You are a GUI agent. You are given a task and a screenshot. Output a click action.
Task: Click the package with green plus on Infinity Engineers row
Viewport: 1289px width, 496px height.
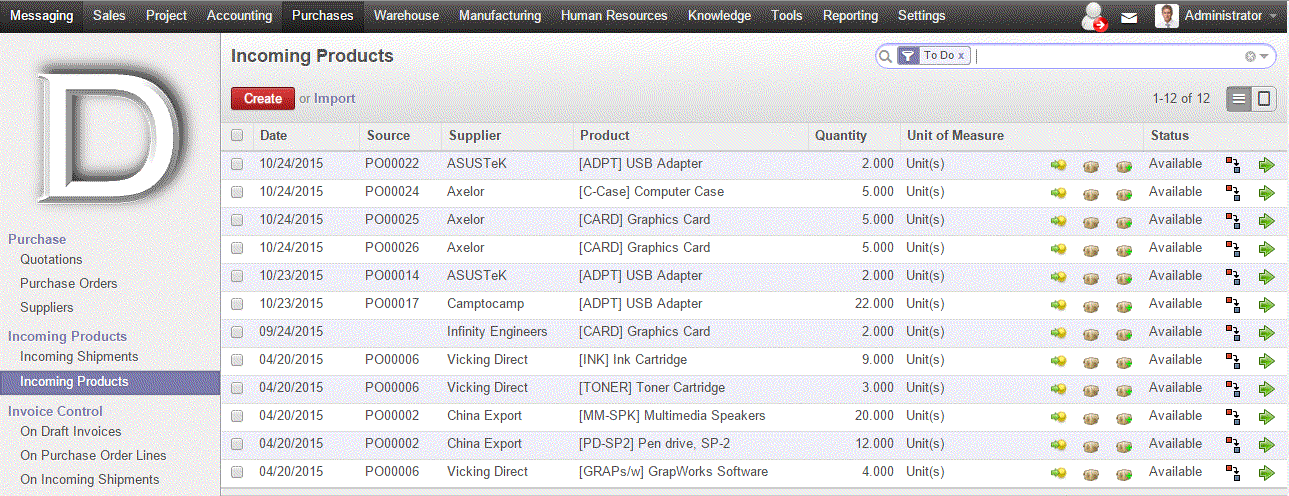(1123, 333)
